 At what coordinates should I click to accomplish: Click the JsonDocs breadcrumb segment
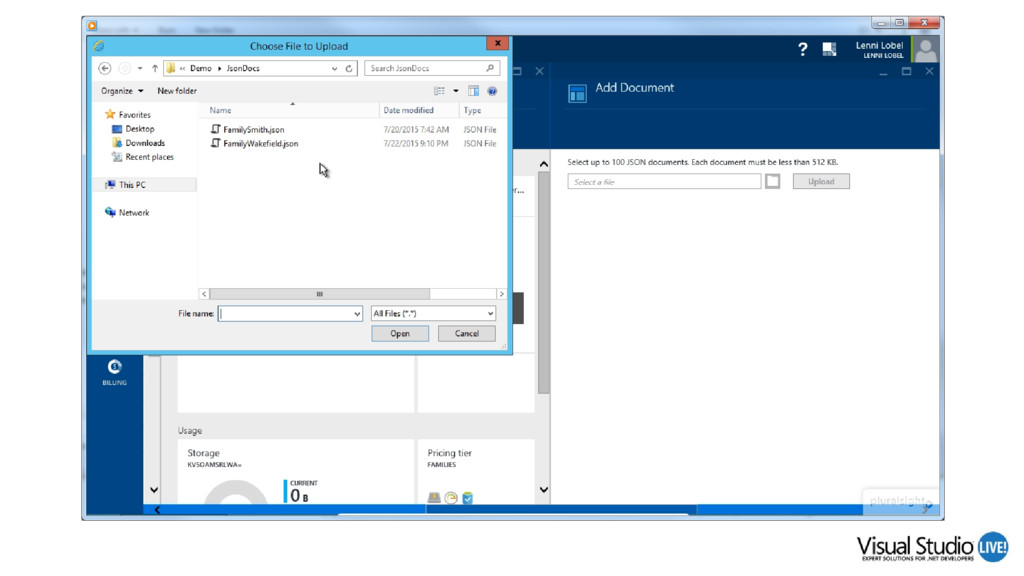pyautogui.click(x=243, y=68)
